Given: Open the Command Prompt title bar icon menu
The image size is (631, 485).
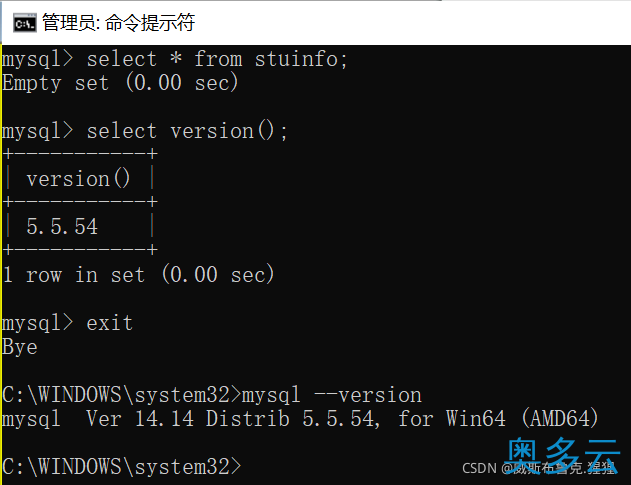Looking at the screenshot, I should [x=25, y=23].
